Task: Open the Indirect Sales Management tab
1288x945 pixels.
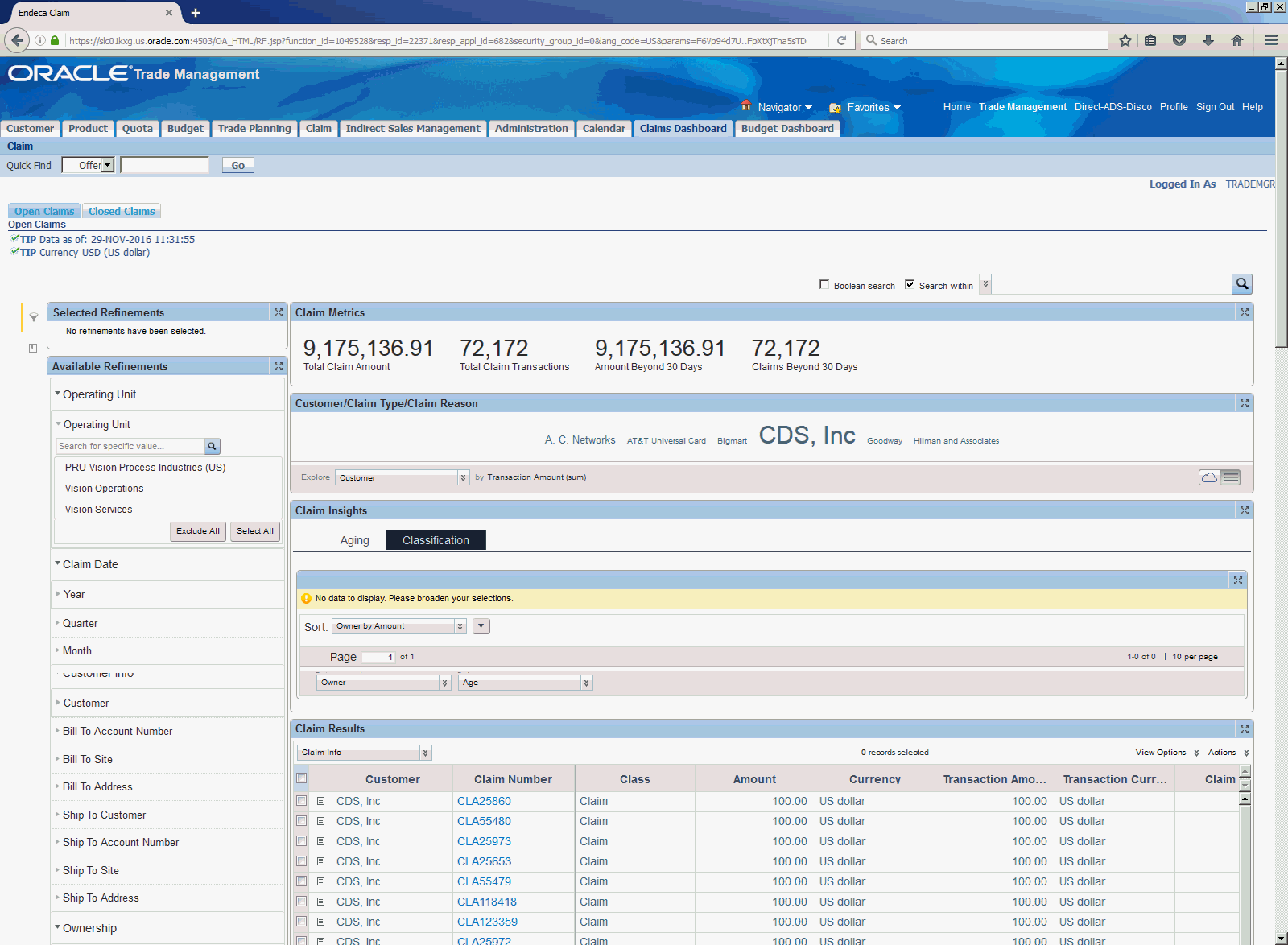Action: pyautogui.click(x=413, y=128)
